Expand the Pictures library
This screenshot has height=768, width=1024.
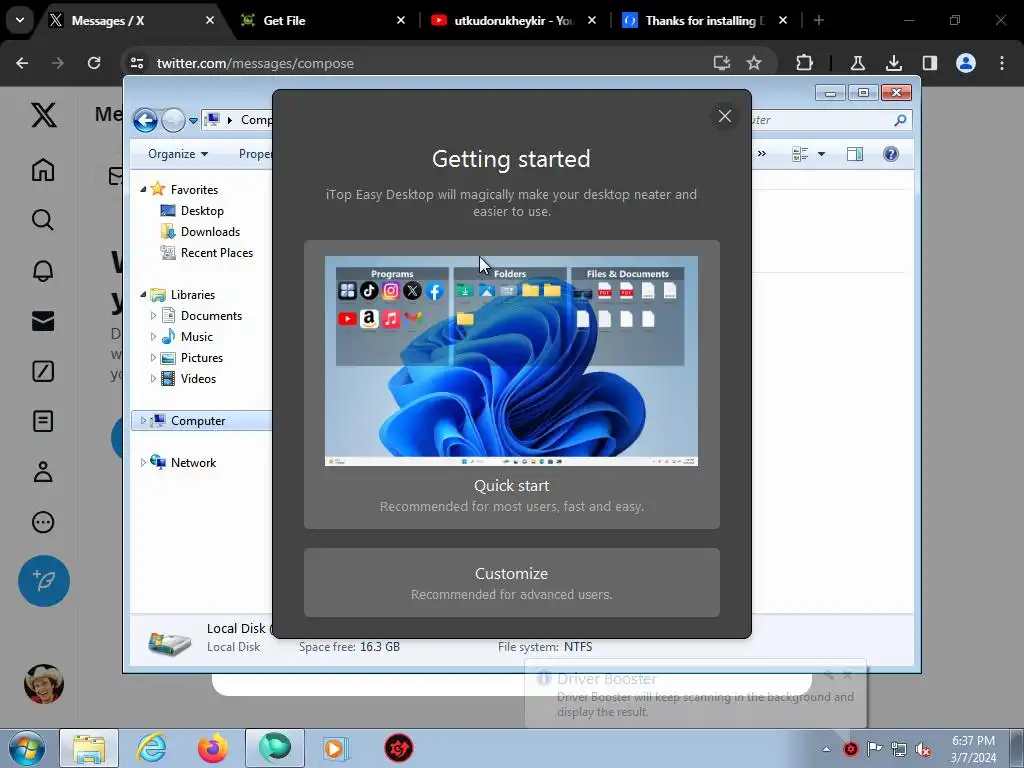click(x=153, y=358)
